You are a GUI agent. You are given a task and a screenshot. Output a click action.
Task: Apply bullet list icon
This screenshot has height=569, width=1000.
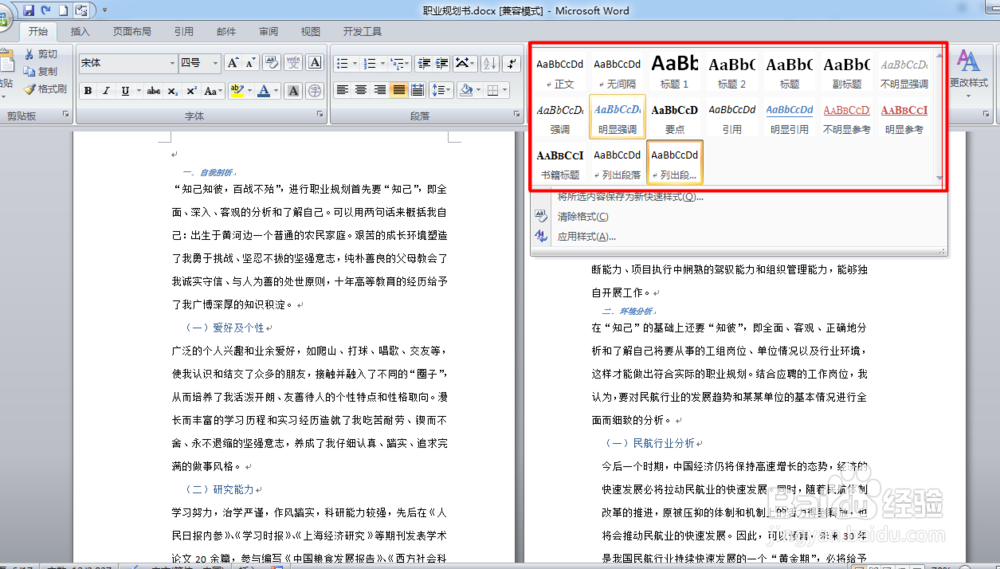342,63
